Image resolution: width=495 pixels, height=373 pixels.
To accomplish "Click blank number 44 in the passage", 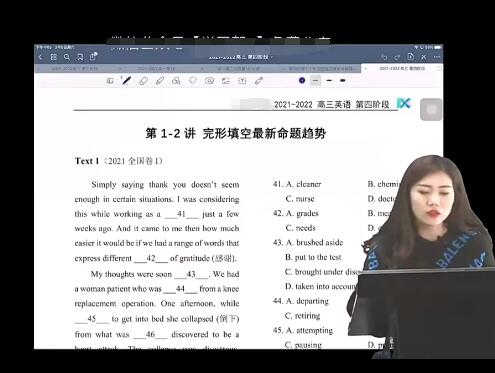I will tap(180, 289).
